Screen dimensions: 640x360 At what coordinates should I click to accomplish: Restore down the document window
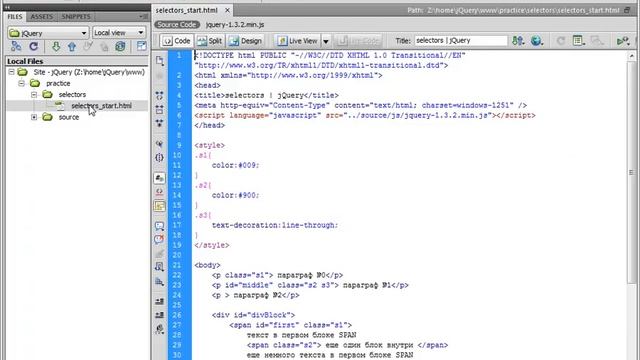click(x=628, y=10)
